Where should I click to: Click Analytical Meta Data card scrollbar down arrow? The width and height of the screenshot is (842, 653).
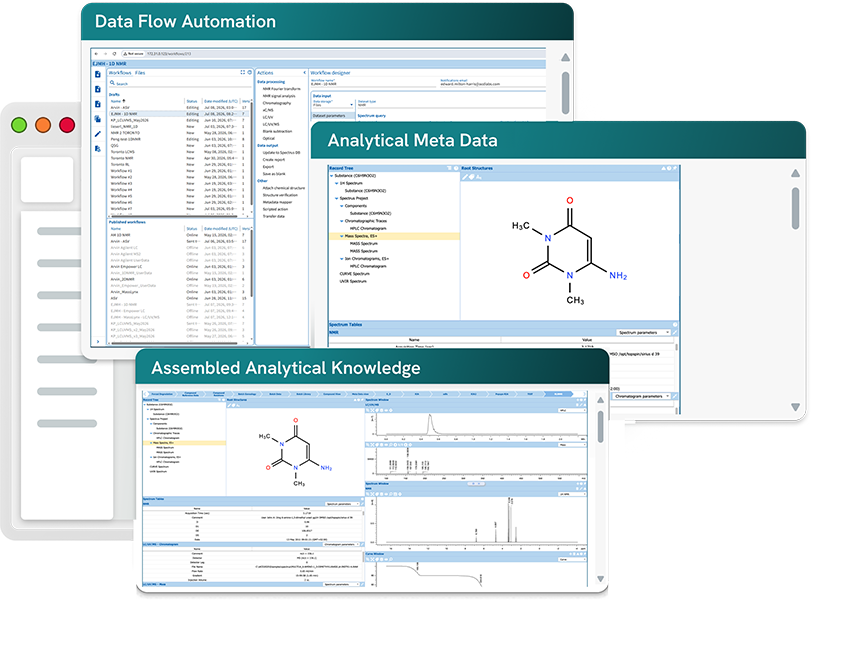coord(795,407)
